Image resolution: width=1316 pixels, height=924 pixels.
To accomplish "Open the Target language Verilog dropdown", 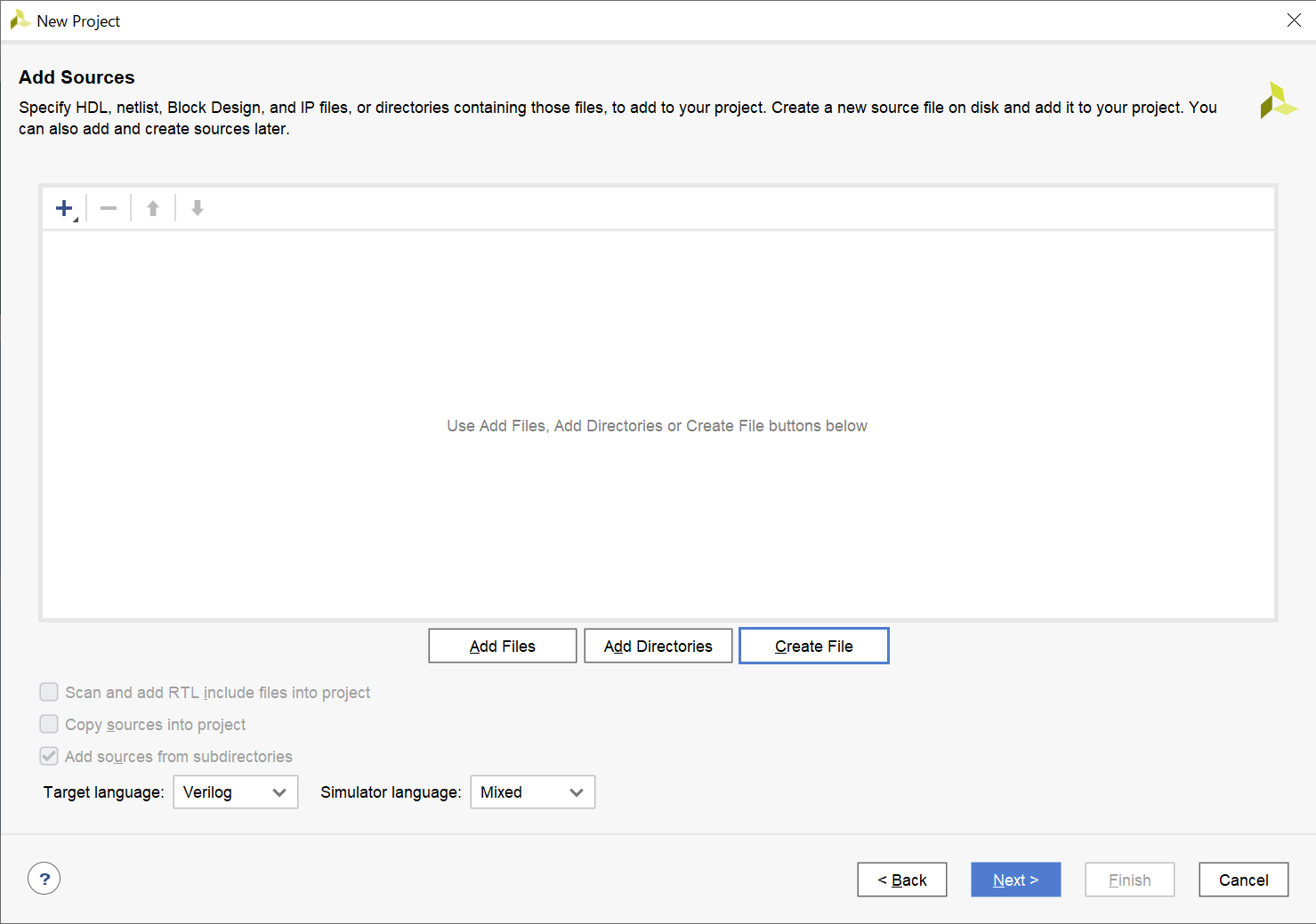I will (235, 791).
